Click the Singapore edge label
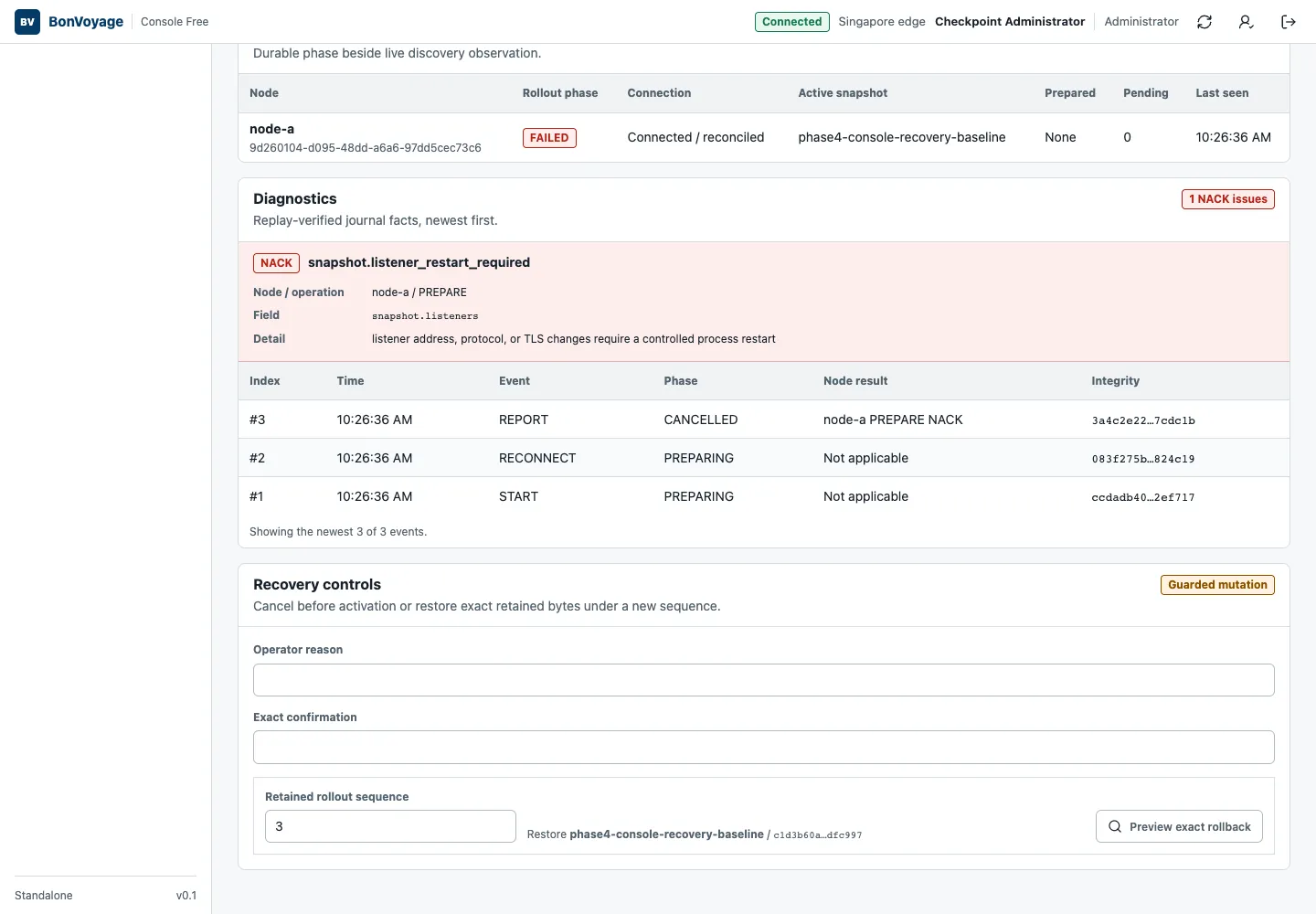Screen dimensions: 1316x914 tap(882, 22)
